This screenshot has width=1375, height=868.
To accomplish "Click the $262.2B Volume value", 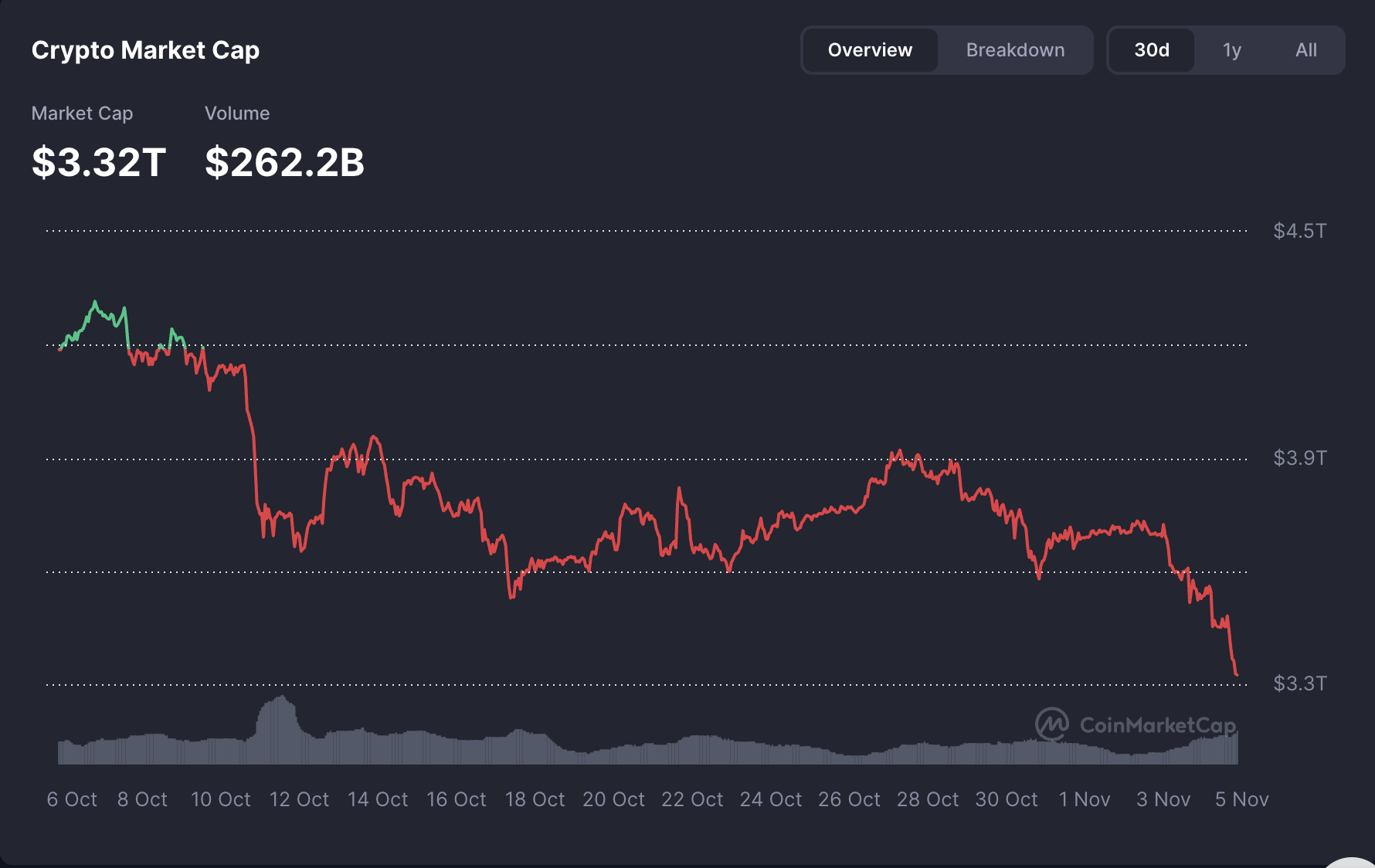I will pos(284,162).
